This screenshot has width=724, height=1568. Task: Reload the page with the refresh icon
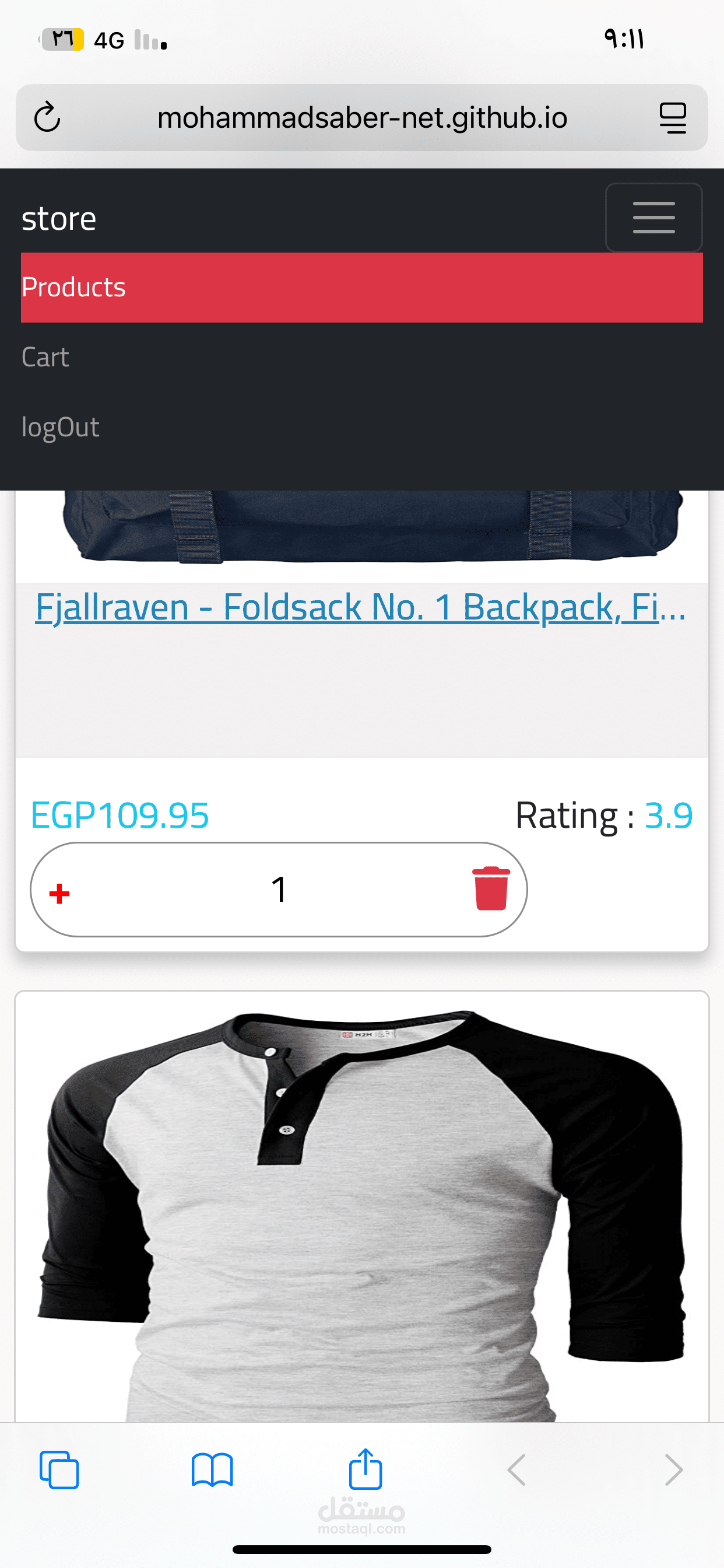[47, 117]
